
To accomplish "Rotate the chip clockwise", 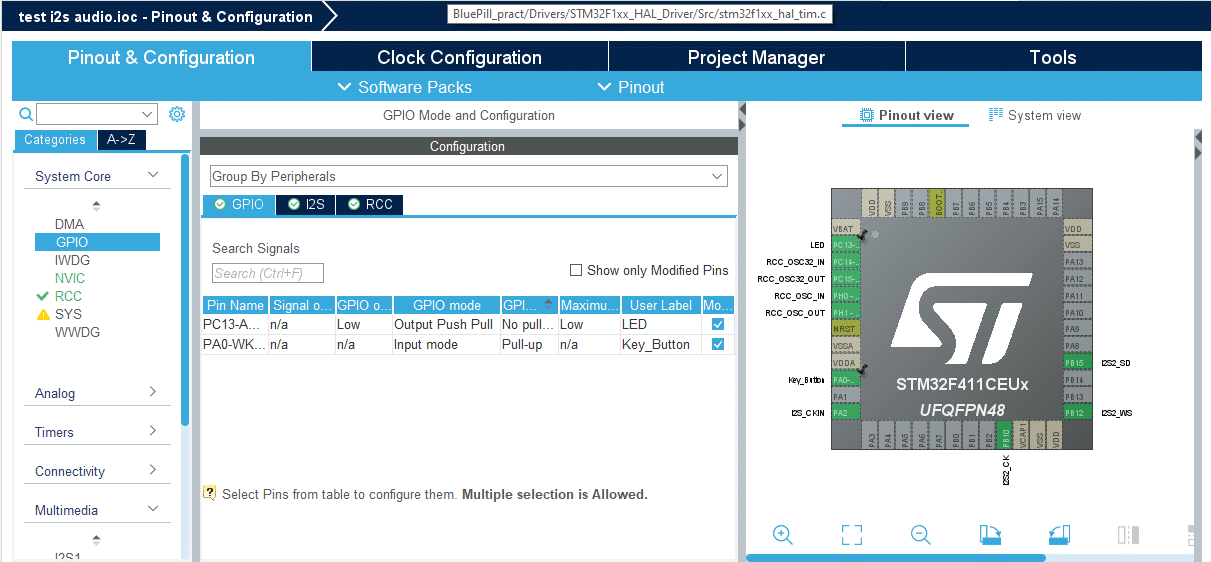I will 990,535.
